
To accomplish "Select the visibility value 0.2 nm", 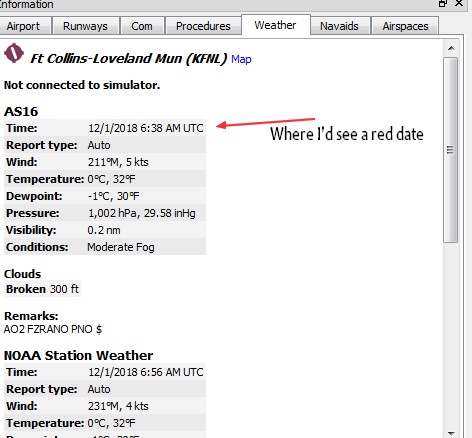I will click(104, 230).
